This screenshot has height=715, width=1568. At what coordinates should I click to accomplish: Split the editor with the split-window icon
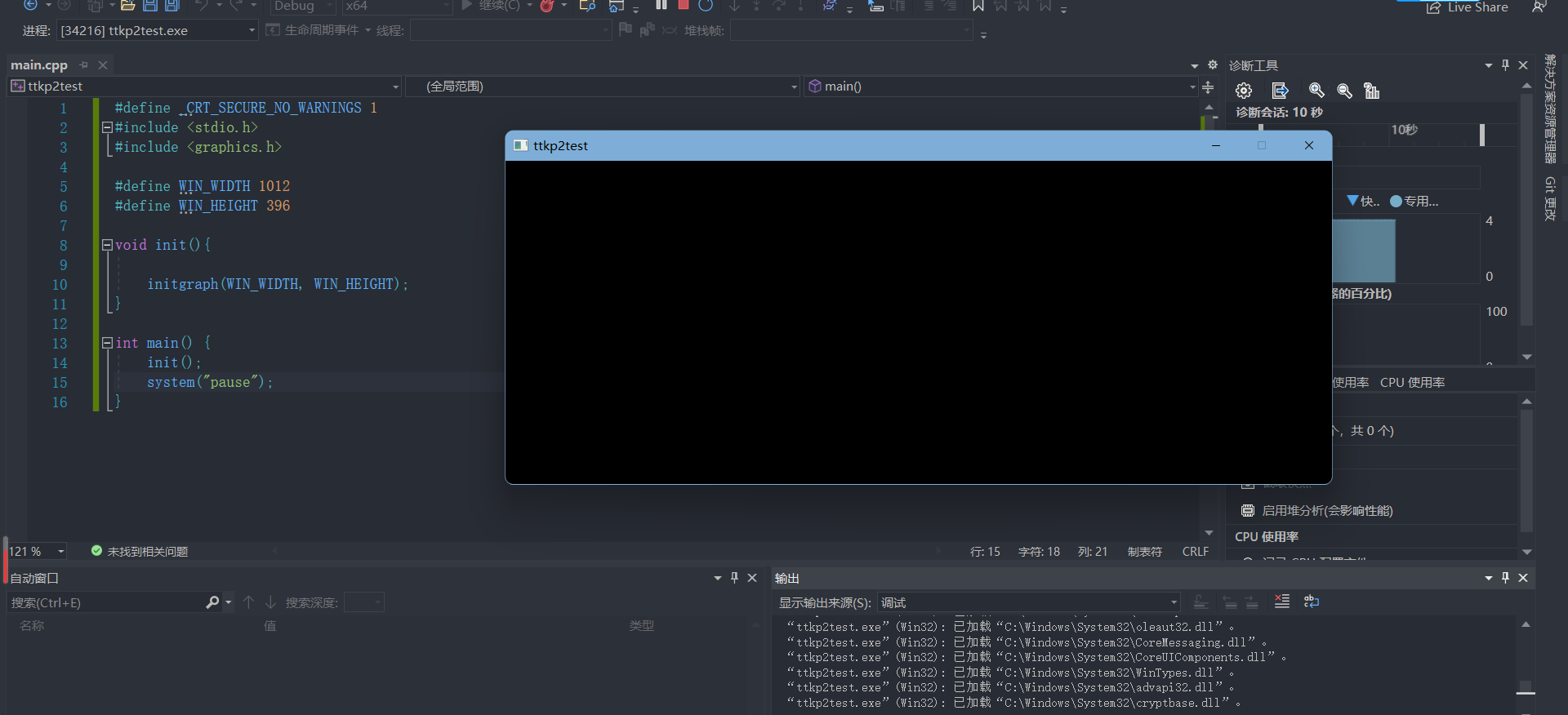coord(1208,87)
